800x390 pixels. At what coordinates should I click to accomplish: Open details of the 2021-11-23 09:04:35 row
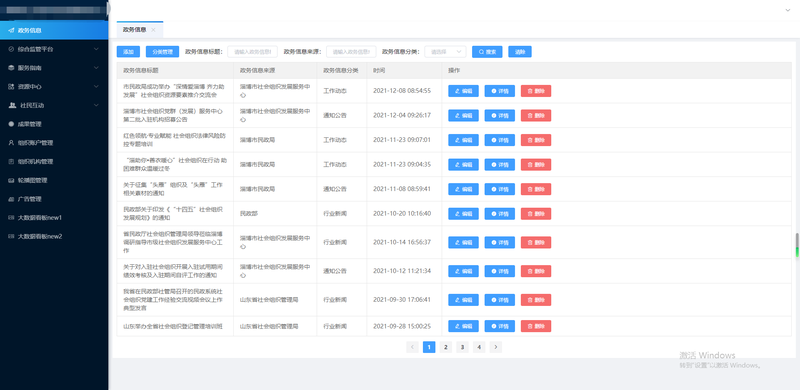499,164
